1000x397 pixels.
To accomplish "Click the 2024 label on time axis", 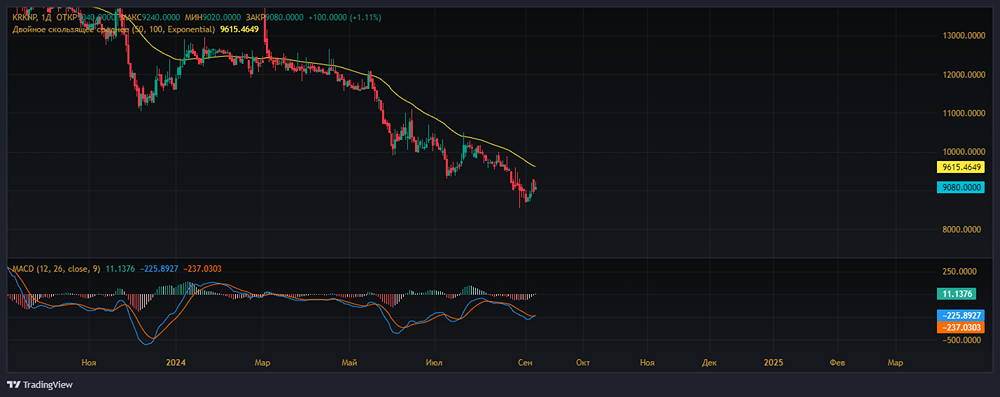I will pyautogui.click(x=175, y=363).
